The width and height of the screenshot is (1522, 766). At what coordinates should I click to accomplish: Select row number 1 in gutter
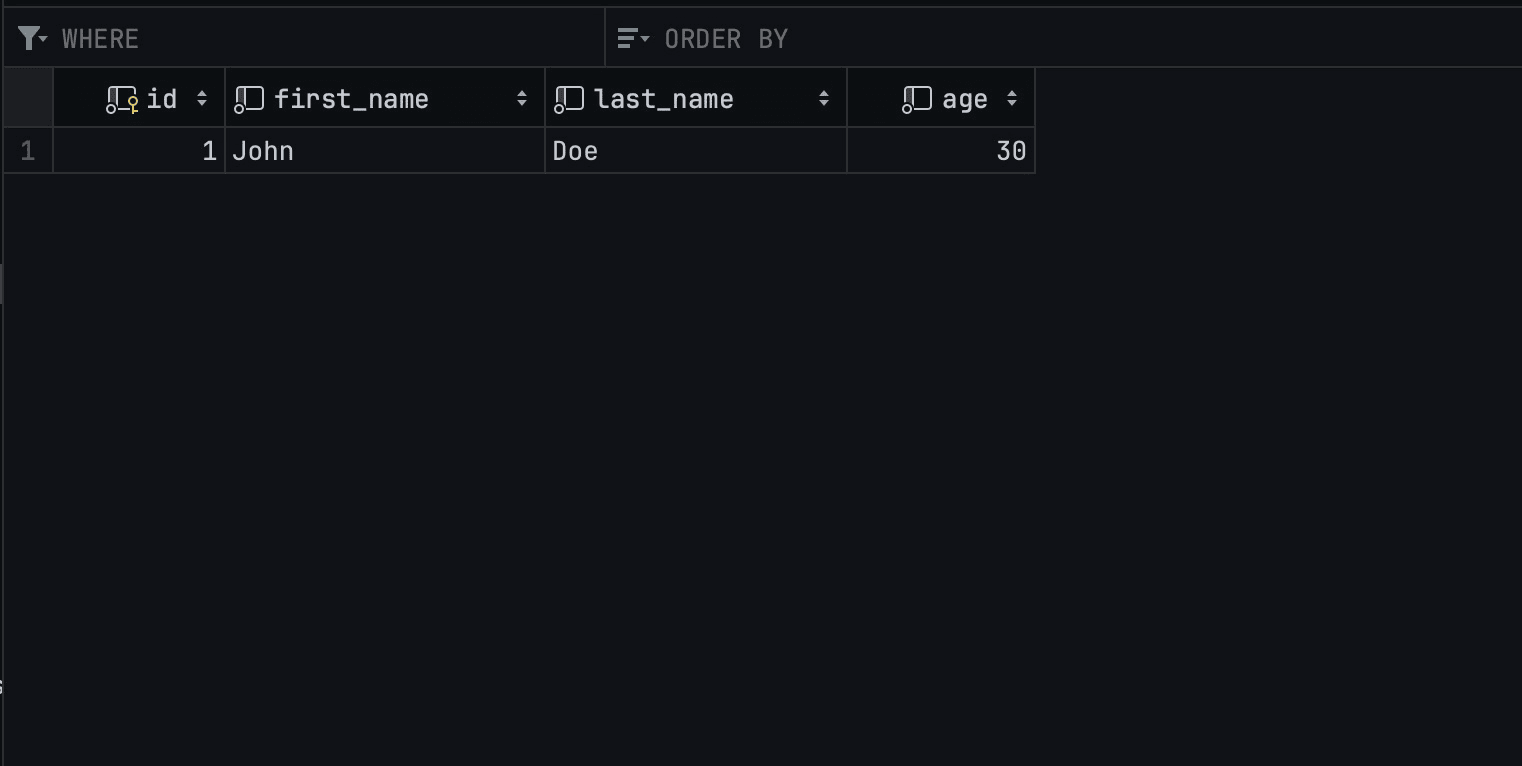point(28,151)
